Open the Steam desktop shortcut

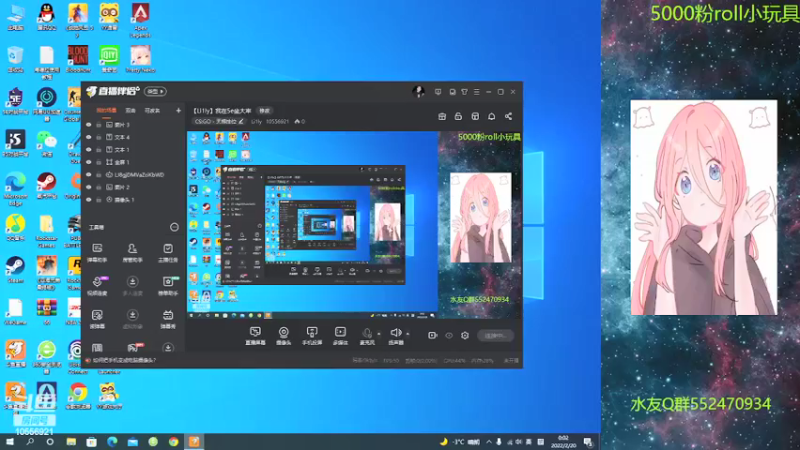point(15,269)
